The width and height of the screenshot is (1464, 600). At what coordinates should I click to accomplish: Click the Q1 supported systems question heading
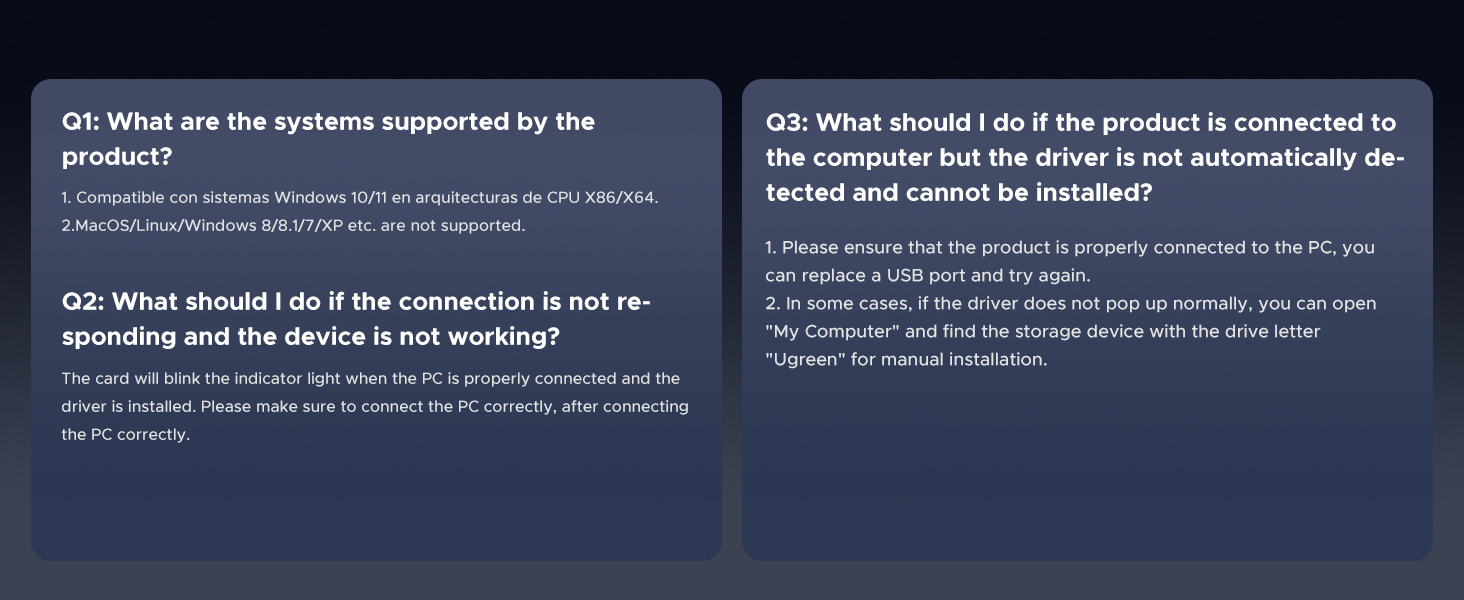[x=328, y=139]
